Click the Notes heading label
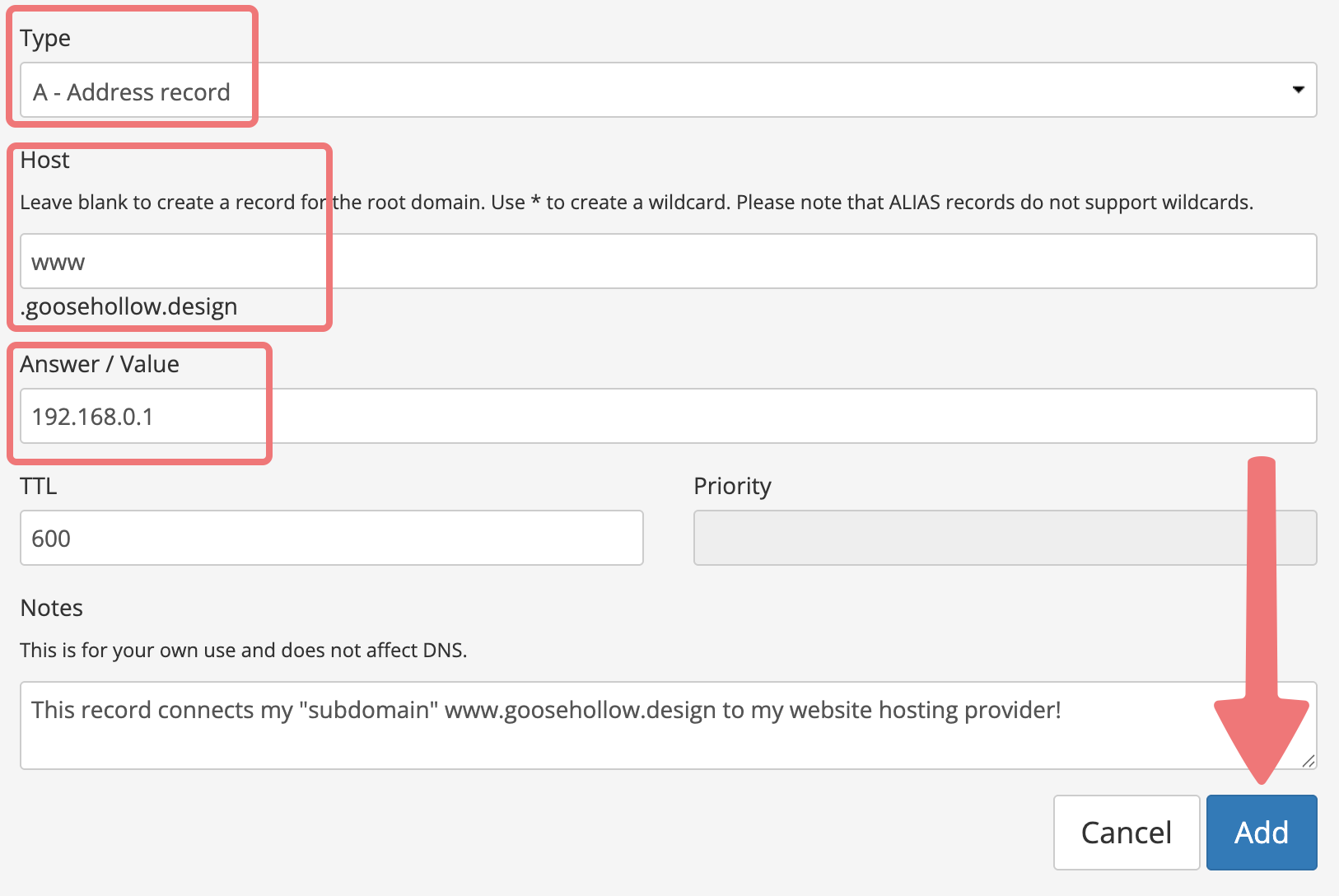Viewport: 1339px width, 896px height. (x=51, y=608)
